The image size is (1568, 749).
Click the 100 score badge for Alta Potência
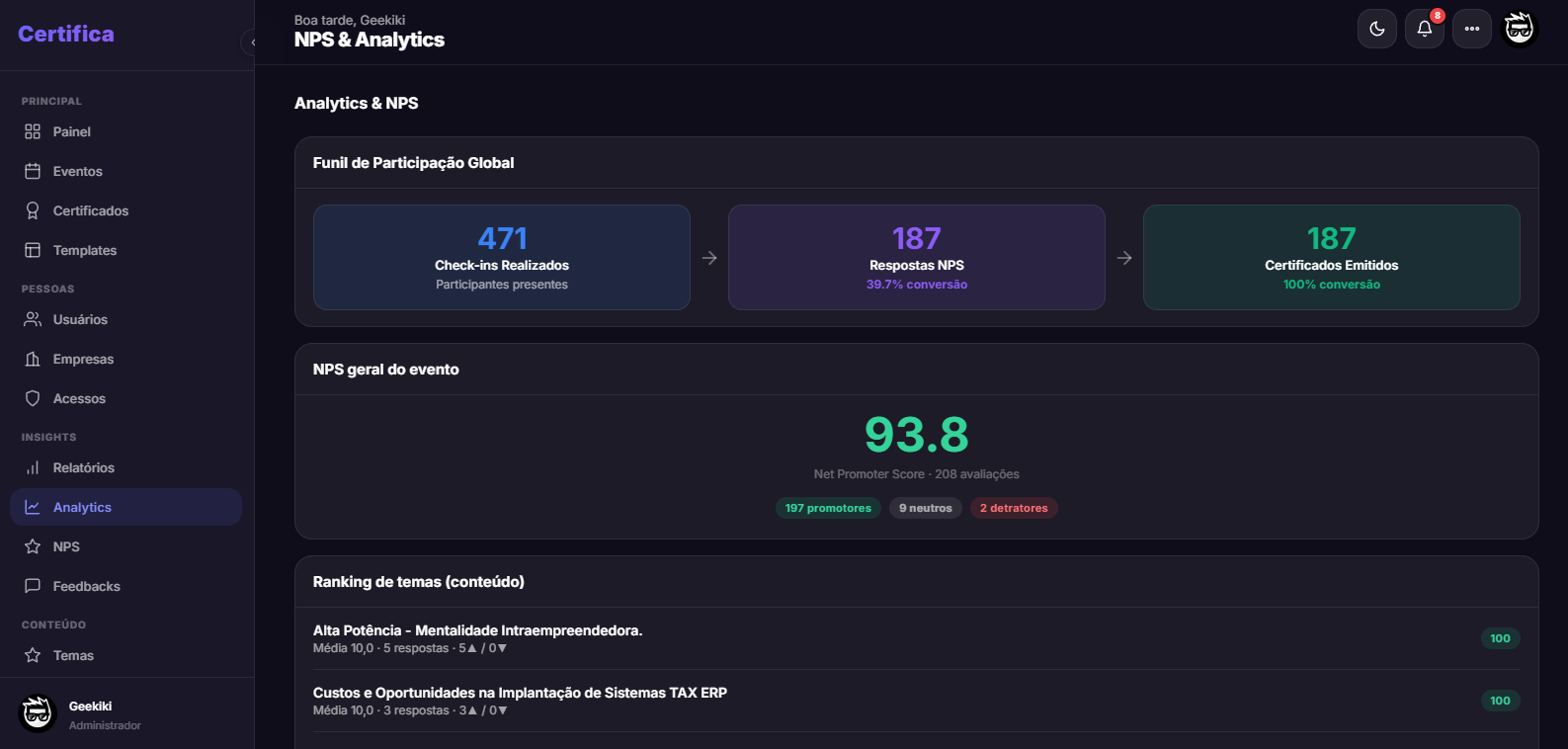pyautogui.click(x=1500, y=638)
